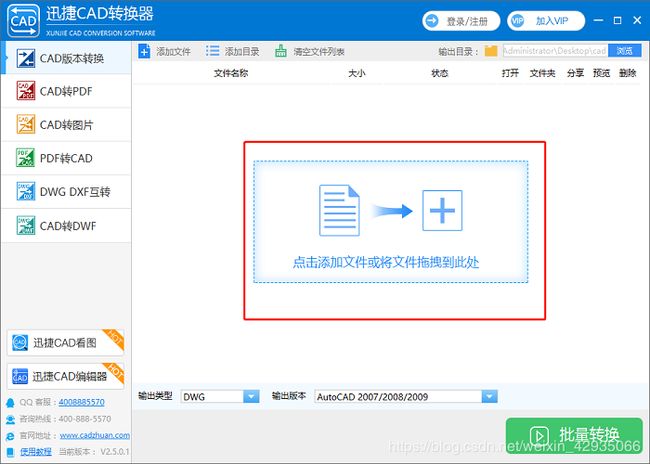Open PDF转CAD conversion mode
The image size is (650, 464).
66,158
